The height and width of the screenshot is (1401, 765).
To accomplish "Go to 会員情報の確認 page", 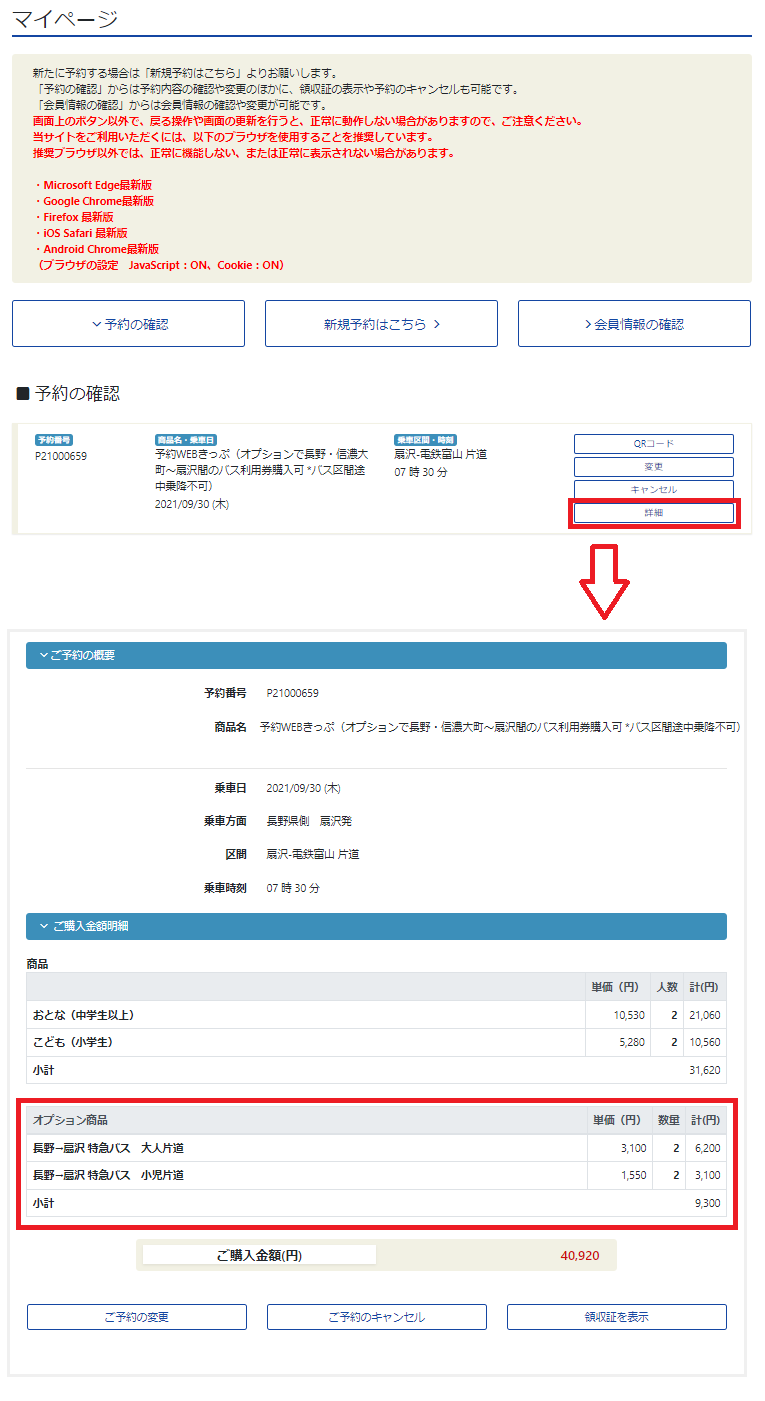I will [634, 324].
